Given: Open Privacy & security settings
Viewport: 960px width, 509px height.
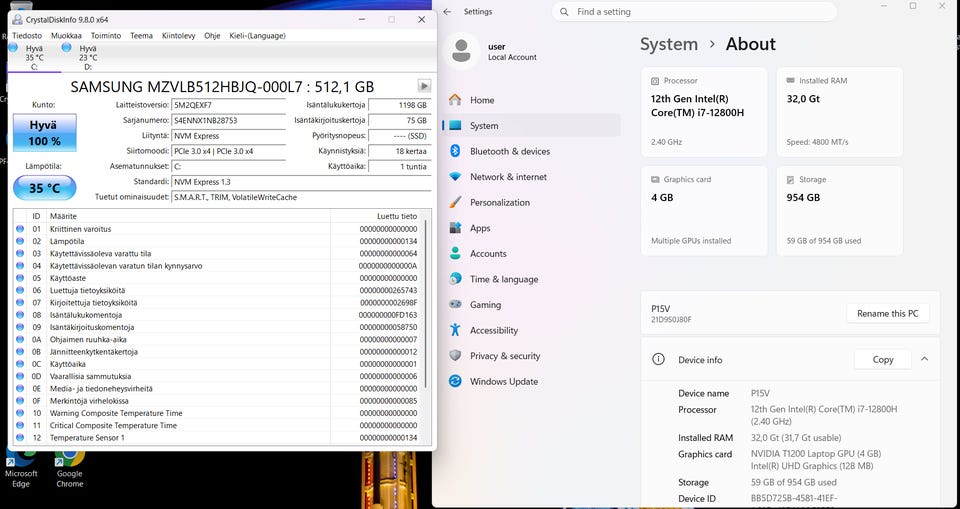Looking at the screenshot, I should 531,356.
